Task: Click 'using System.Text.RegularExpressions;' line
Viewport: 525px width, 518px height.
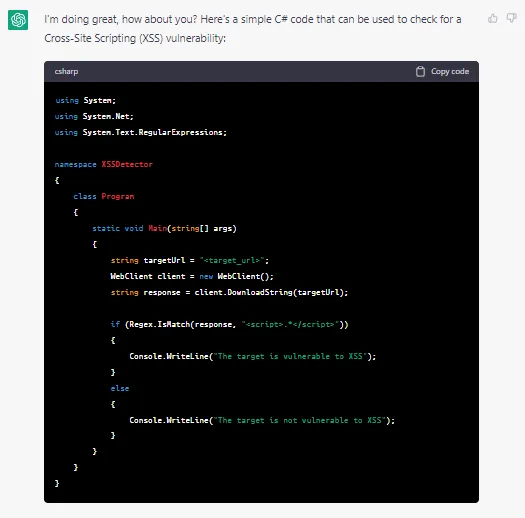Action: point(141,132)
